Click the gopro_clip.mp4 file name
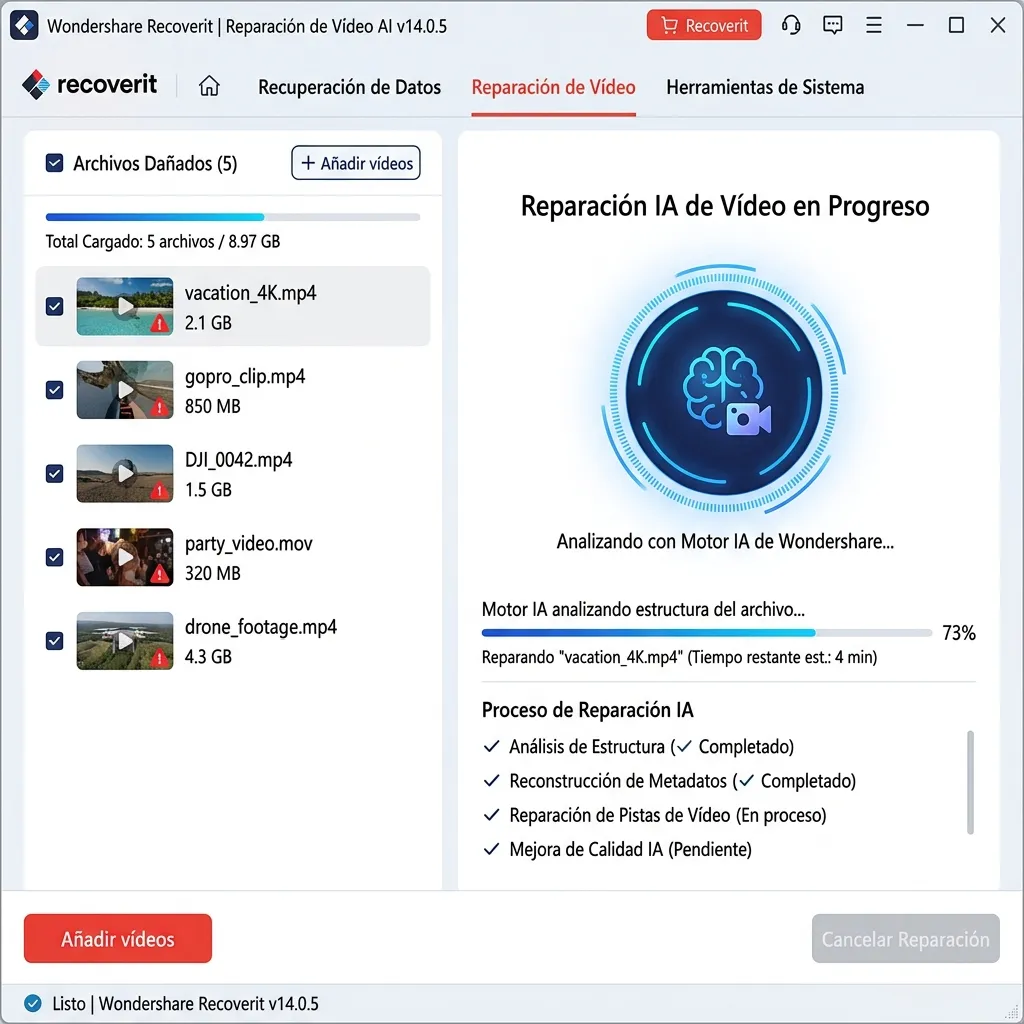The image size is (1024, 1024). tap(245, 377)
